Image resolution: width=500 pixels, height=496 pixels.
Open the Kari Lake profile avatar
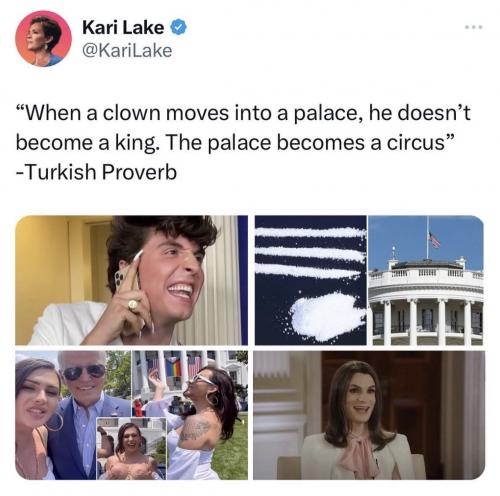[43, 39]
